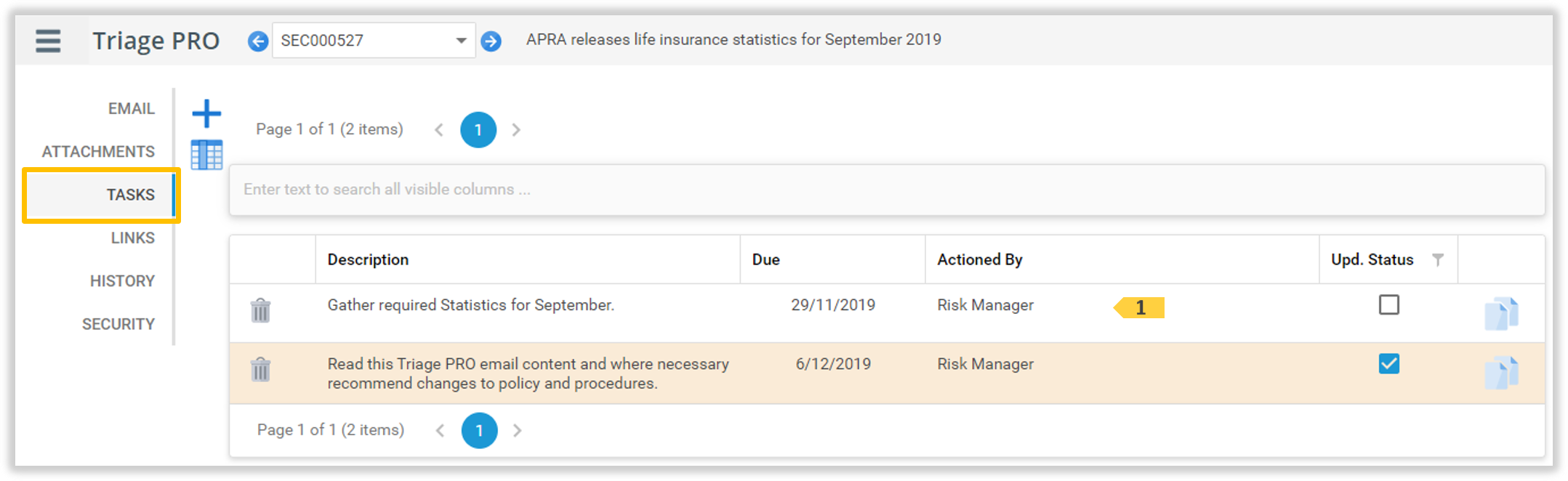The height and width of the screenshot is (481, 1568).
Task: Open the Upd. Status filter icon
Action: click(x=1437, y=260)
